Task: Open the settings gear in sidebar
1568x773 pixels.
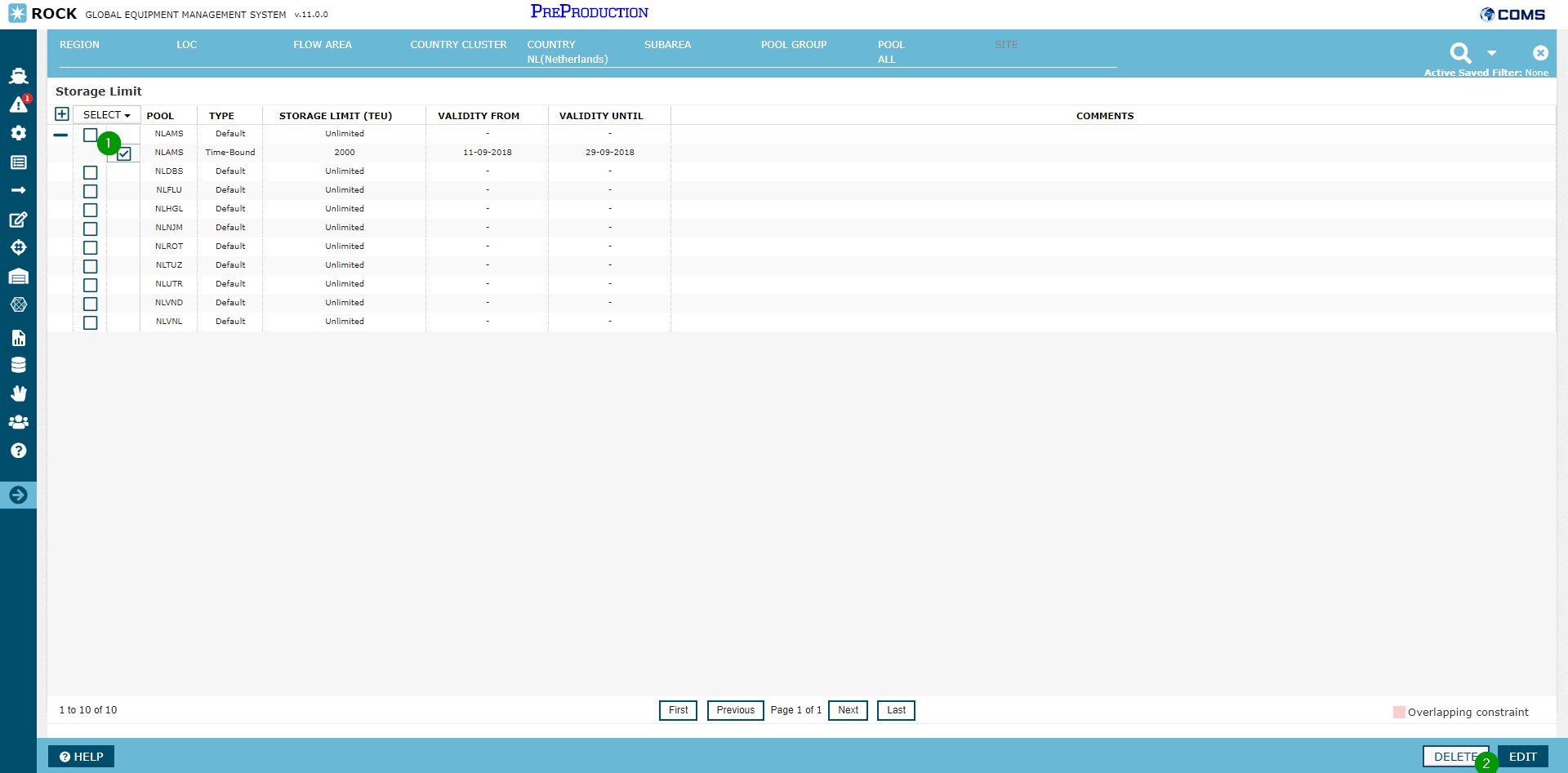Action: coord(18,133)
